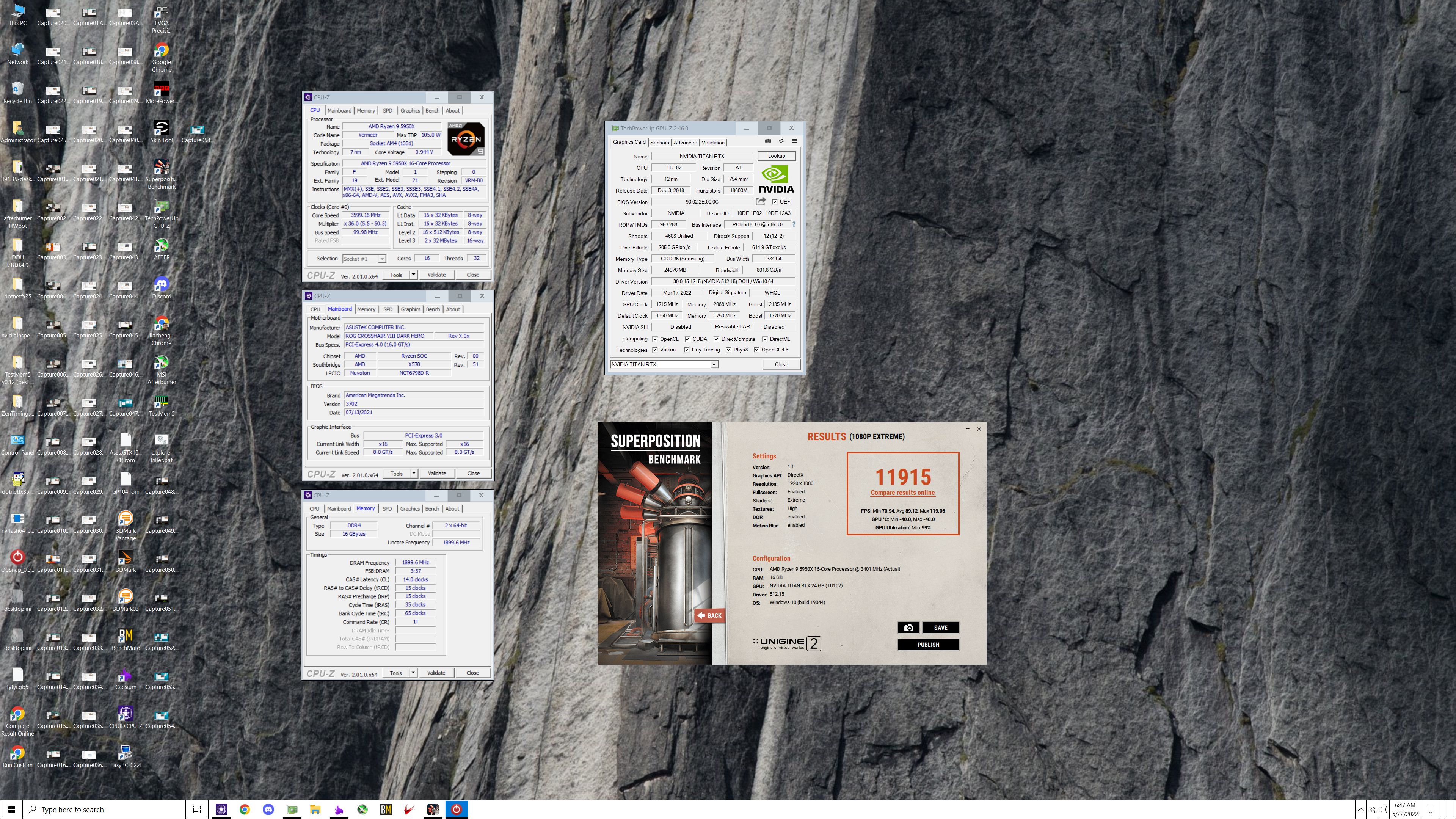Select Superposition Benchmark desktop icon
Image resolution: width=1456 pixels, height=819 pixels.
click(162, 175)
